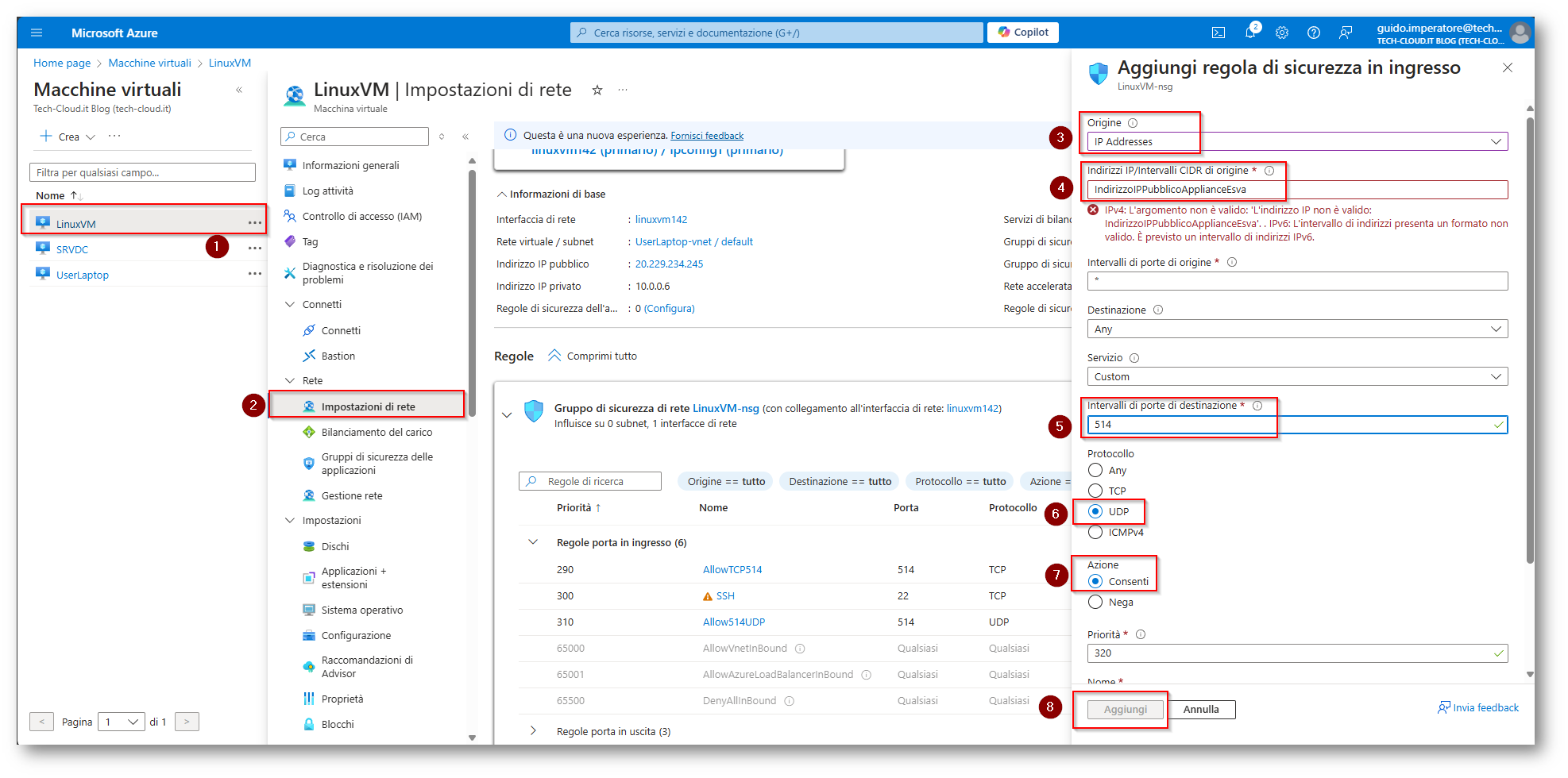Click the info icon beside Origine
Screen dimensions: 1568x778
tap(1133, 123)
